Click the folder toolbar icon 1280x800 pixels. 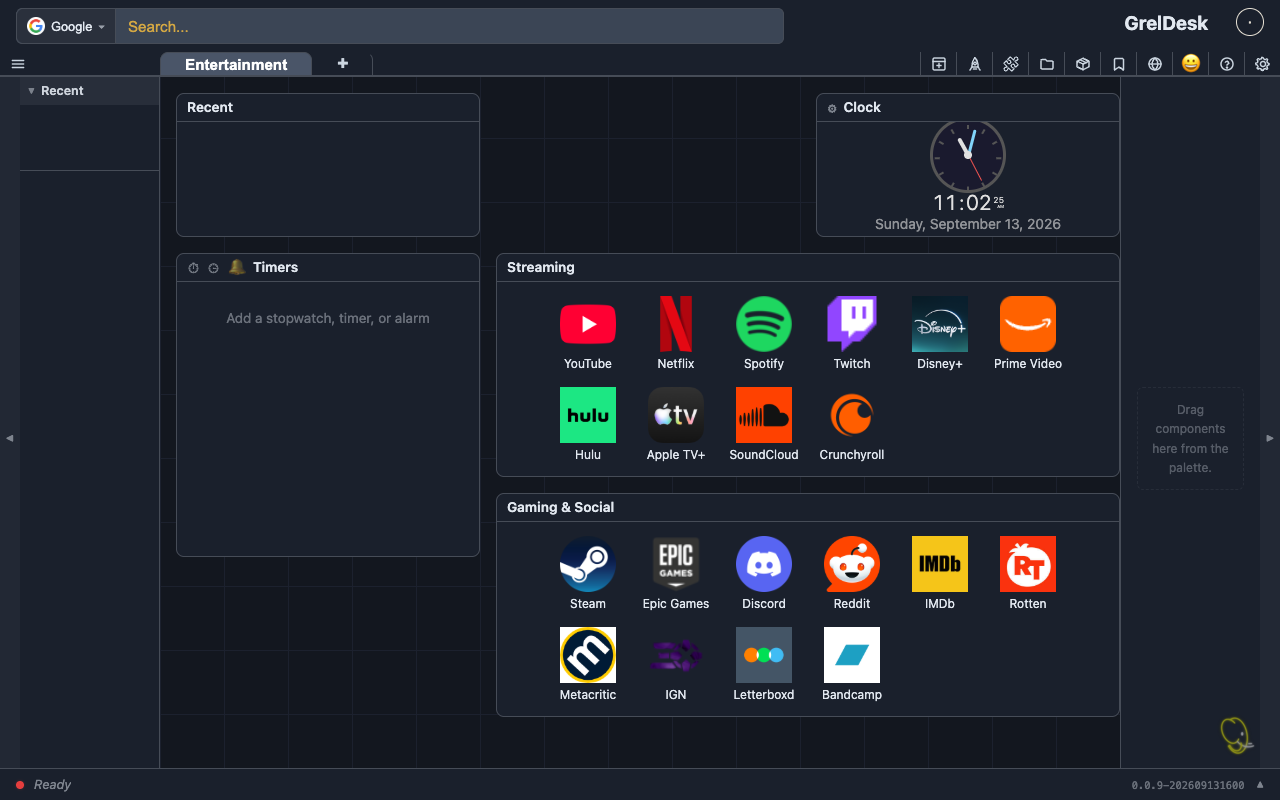(1047, 64)
